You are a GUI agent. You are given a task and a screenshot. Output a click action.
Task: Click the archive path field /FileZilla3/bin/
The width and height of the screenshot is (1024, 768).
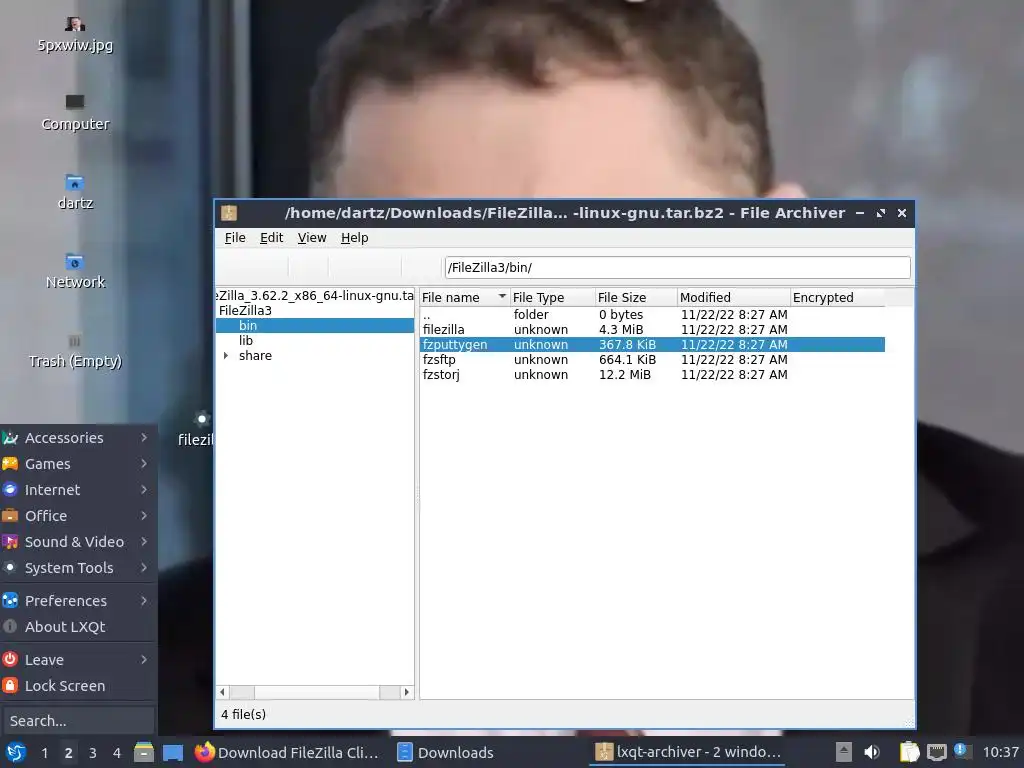(x=677, y=267)
